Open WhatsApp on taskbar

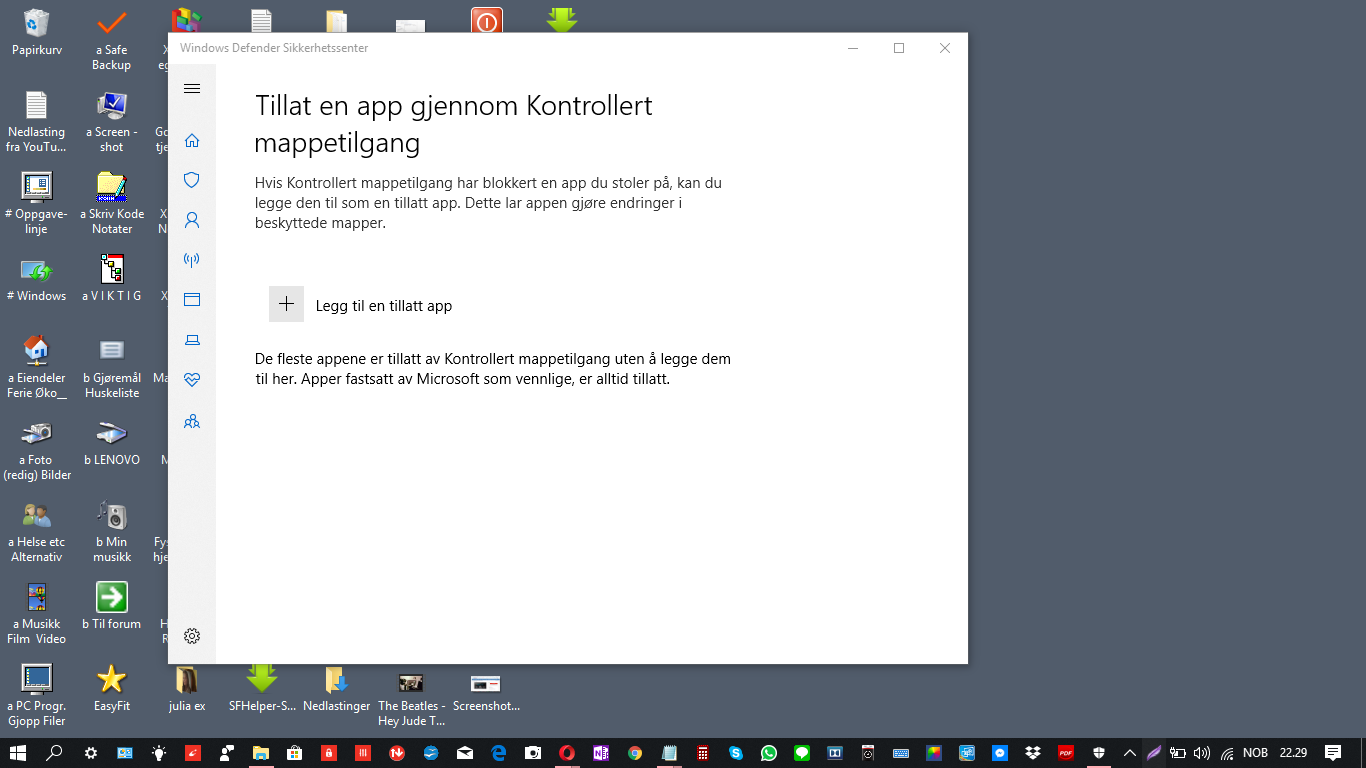click(x=768, y=753)
